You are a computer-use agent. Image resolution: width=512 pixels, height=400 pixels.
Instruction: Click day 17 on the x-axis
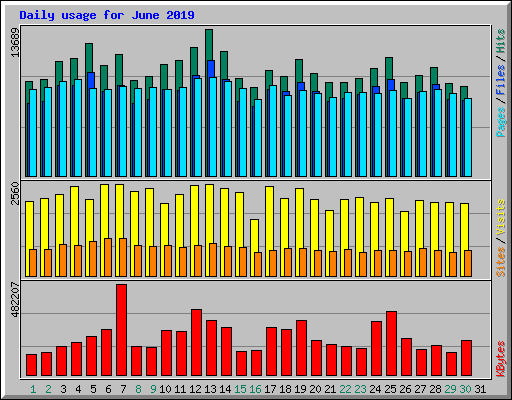coord(270,389)
